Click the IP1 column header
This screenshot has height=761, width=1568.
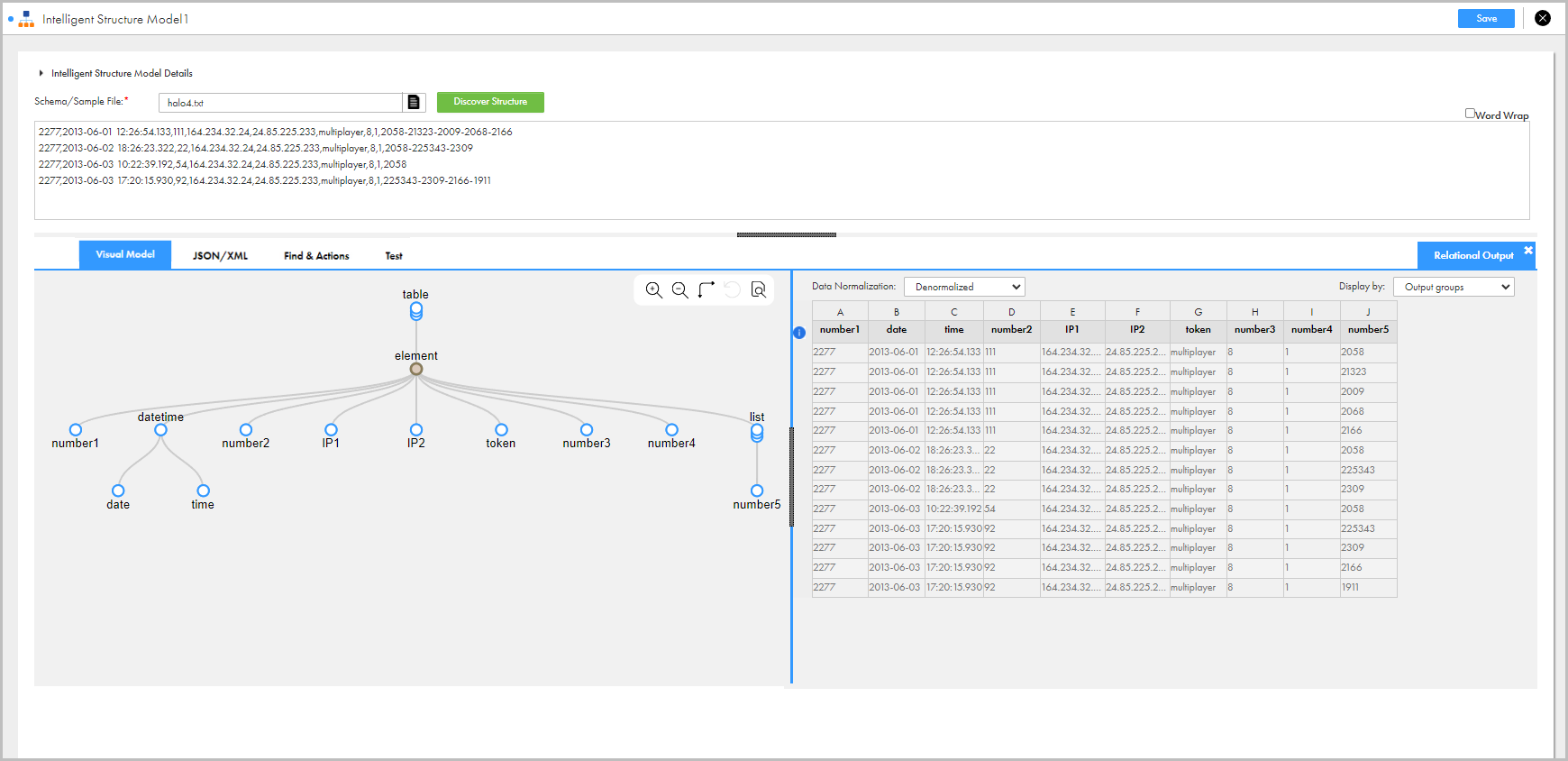coord(1072,330)
